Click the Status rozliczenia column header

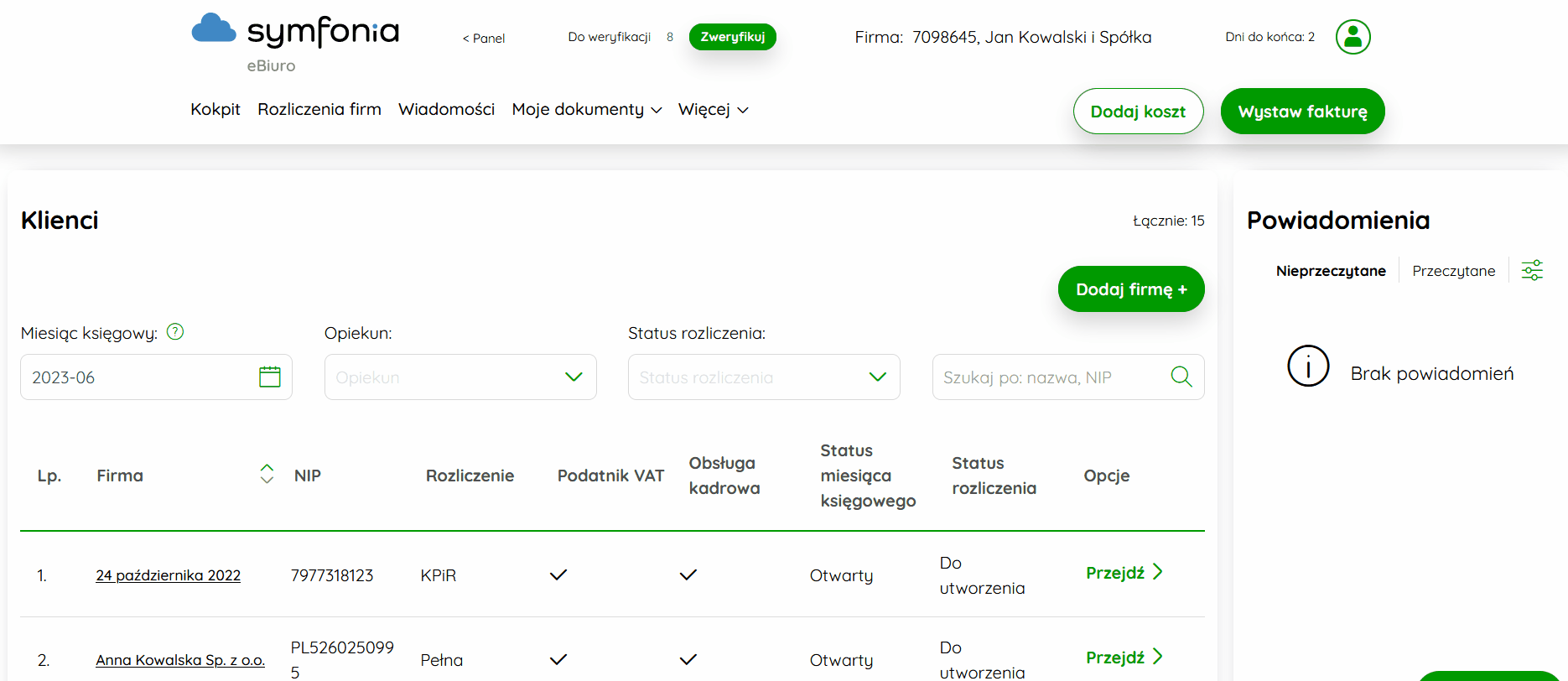[x=994, y=476]
